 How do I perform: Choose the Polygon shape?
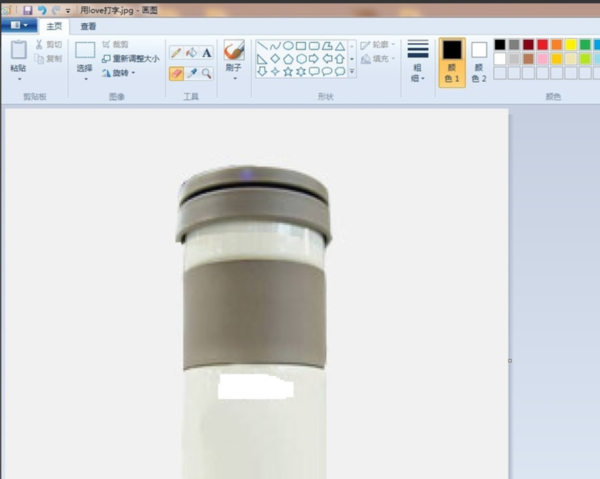(x=327, y=46)
